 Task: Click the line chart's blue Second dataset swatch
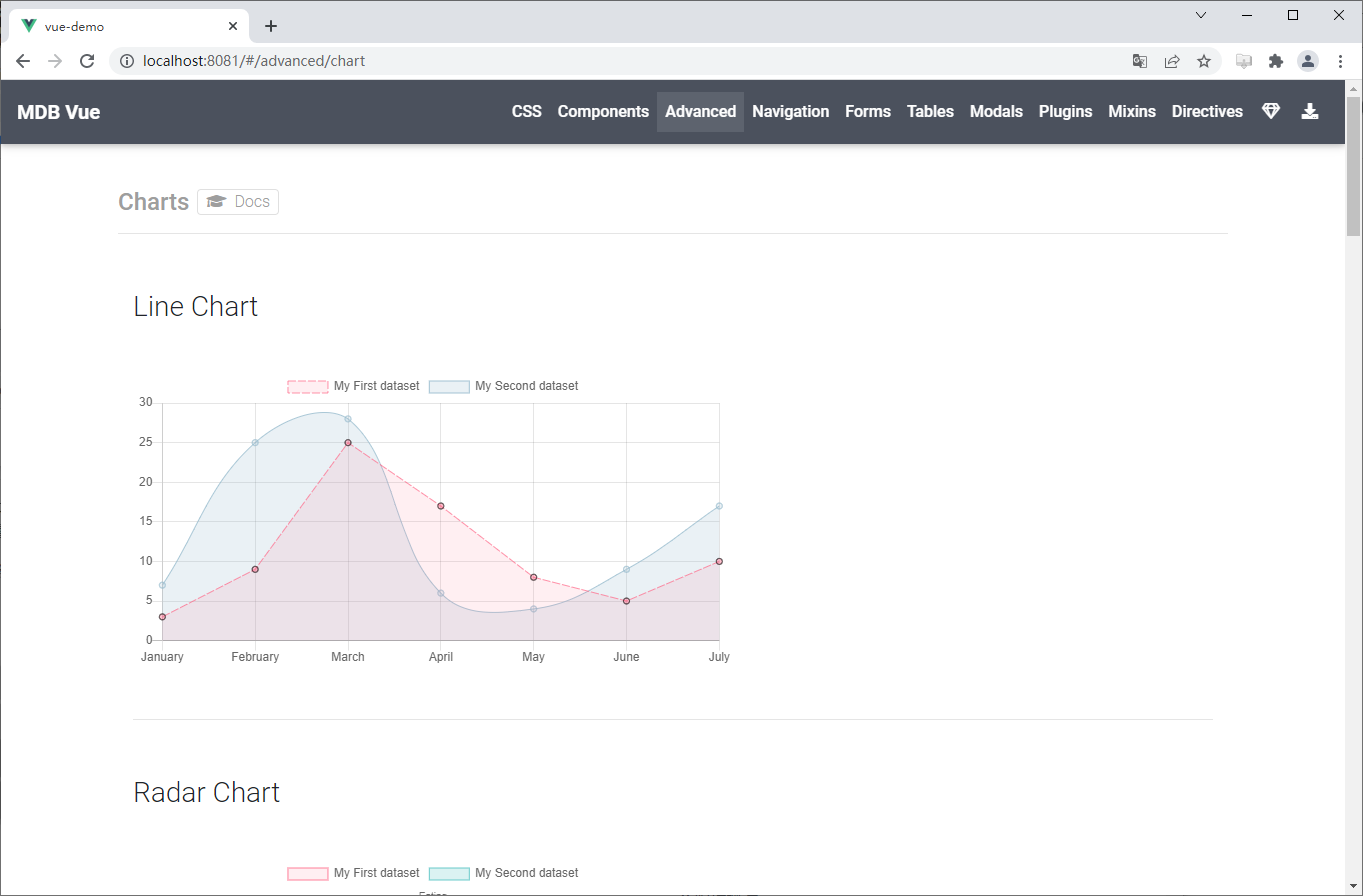(449, 386)
